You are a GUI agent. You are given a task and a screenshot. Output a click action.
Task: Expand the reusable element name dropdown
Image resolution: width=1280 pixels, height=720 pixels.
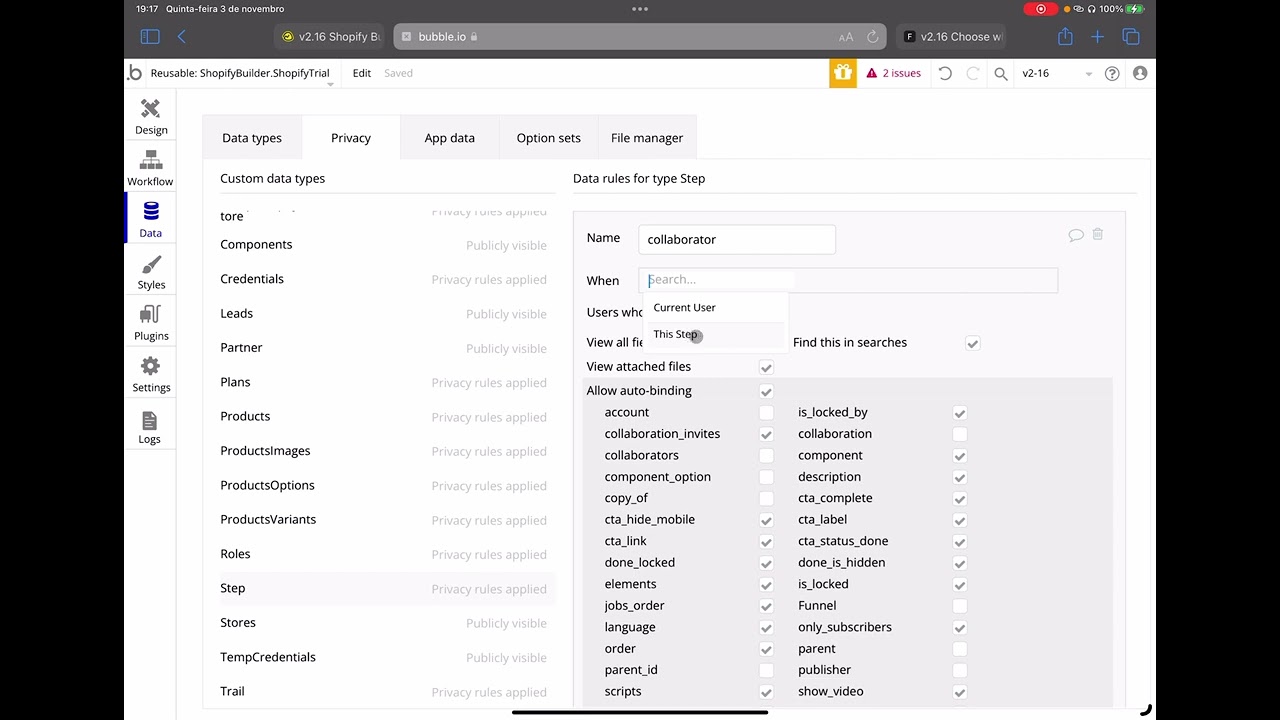(330, 84)
